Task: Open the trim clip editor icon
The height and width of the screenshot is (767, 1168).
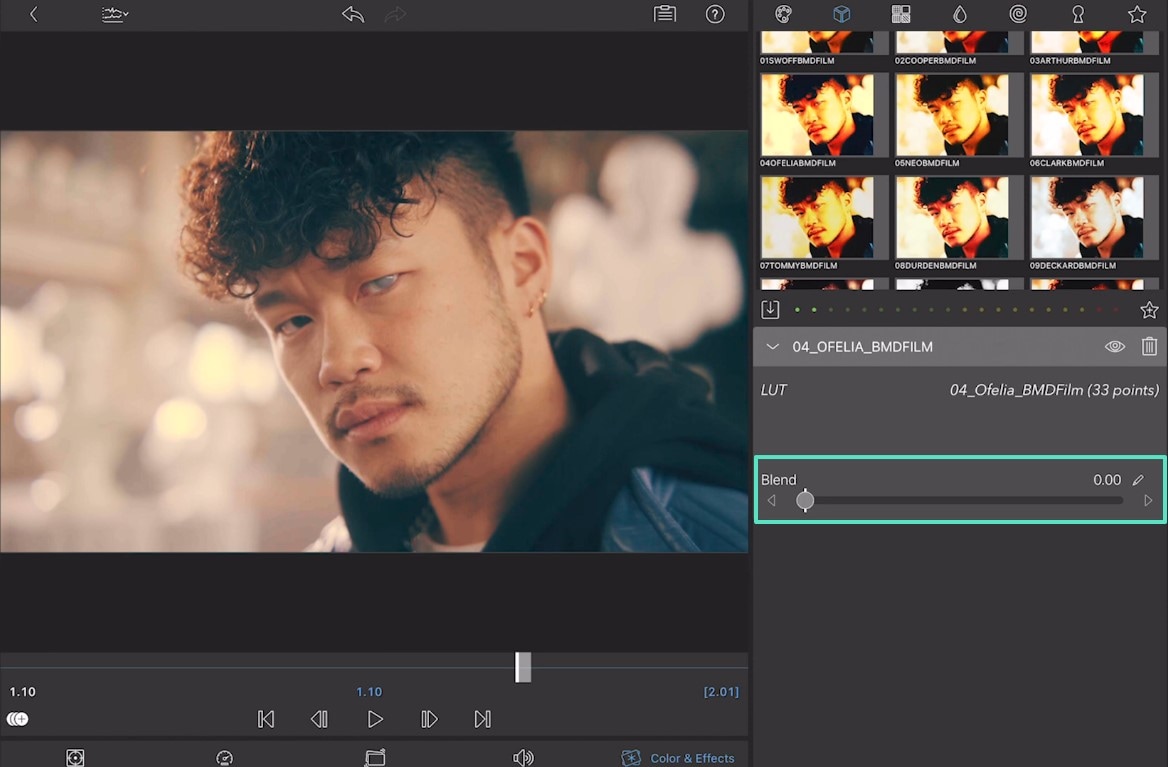Action: click(x=75, y=758)
